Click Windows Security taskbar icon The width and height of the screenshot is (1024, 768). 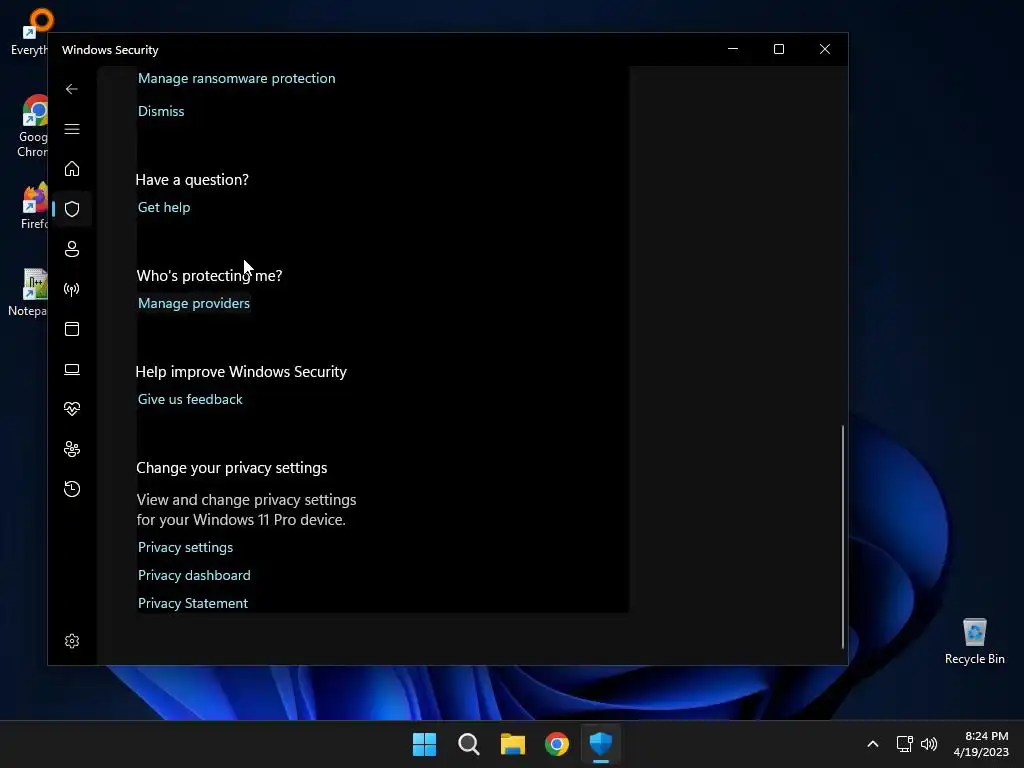coord(601,744)
